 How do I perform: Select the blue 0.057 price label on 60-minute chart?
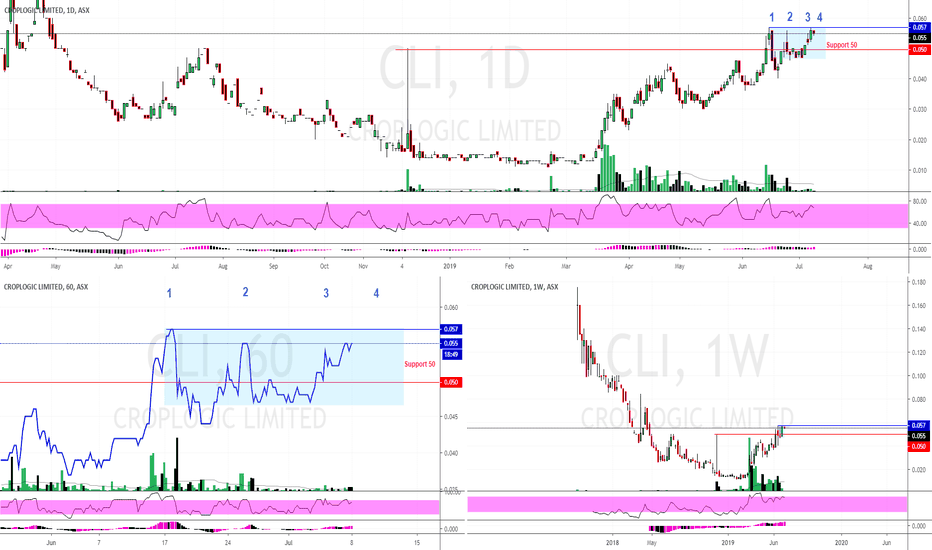pyautogui.click(x=451, y=329)
